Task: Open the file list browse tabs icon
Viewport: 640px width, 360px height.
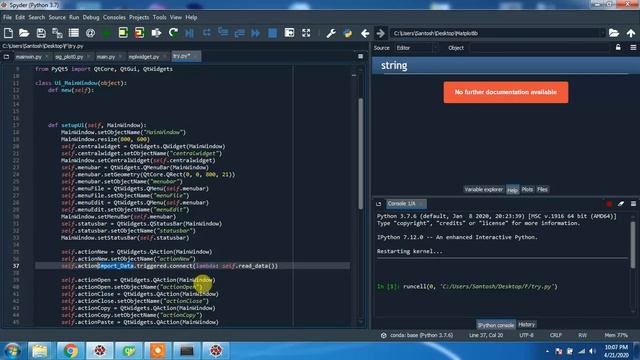Action: [x=74, y=33]
